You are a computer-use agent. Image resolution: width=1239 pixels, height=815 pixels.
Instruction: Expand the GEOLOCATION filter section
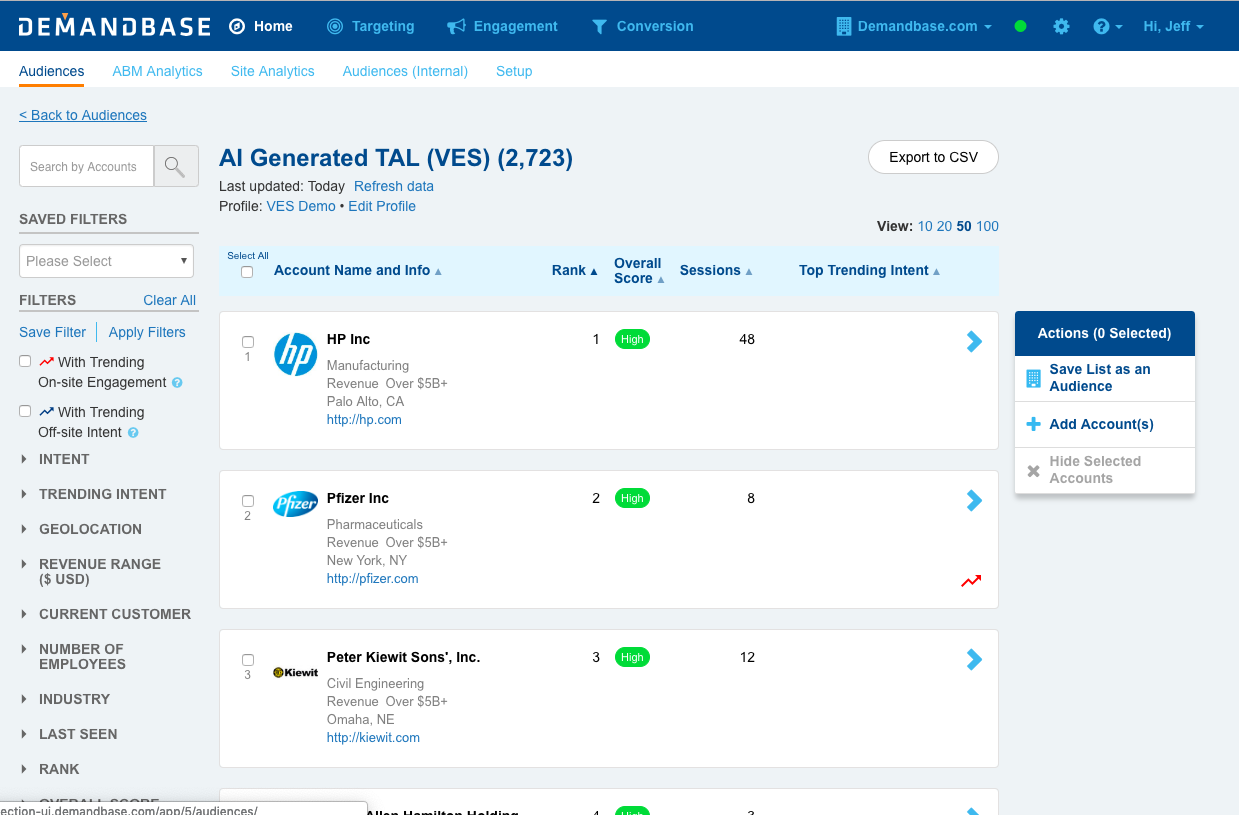[90, 529]
